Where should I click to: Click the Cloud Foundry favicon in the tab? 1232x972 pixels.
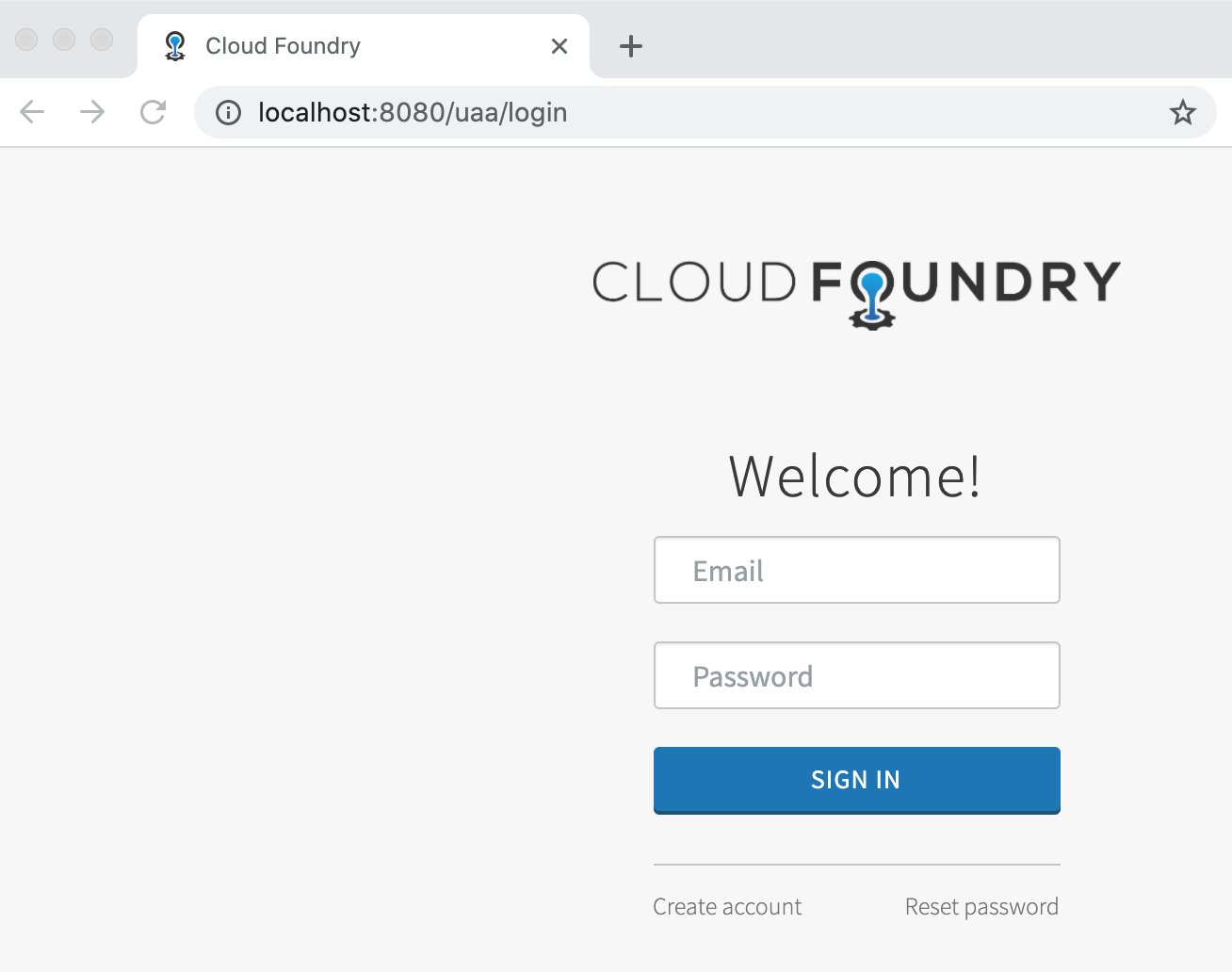pyautogui.click(x=175, y=45)
